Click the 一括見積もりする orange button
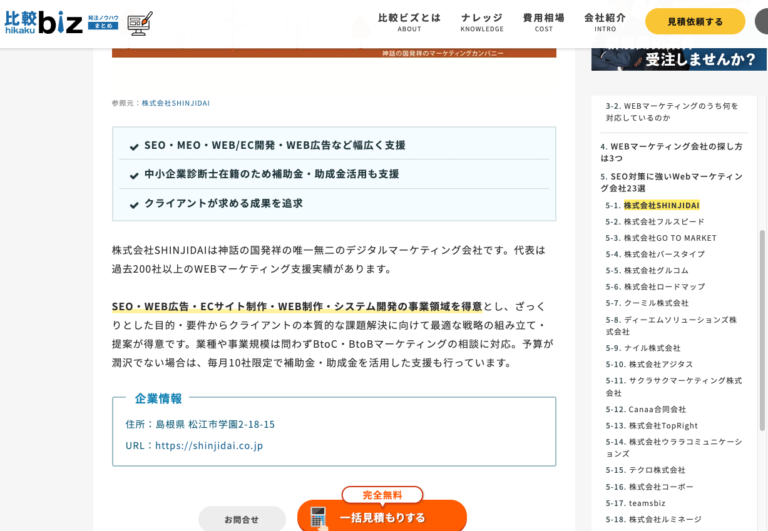This screenshot has width=768, height=531. pos(382,517)
